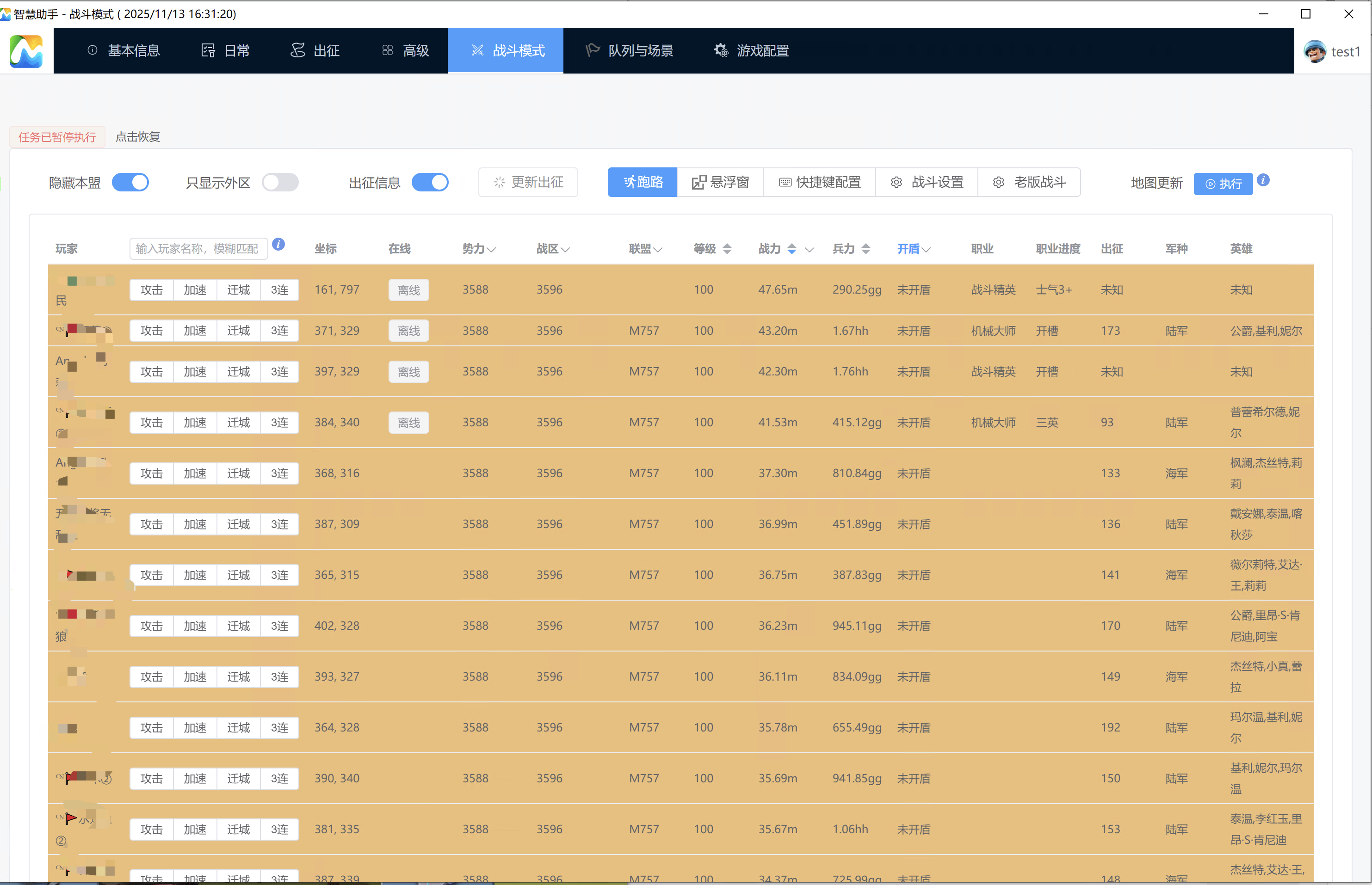The height and width of the screenshot is (885, 1372).
Task: Click 机械大师 in row 371, 329
Action: (993, 331)
